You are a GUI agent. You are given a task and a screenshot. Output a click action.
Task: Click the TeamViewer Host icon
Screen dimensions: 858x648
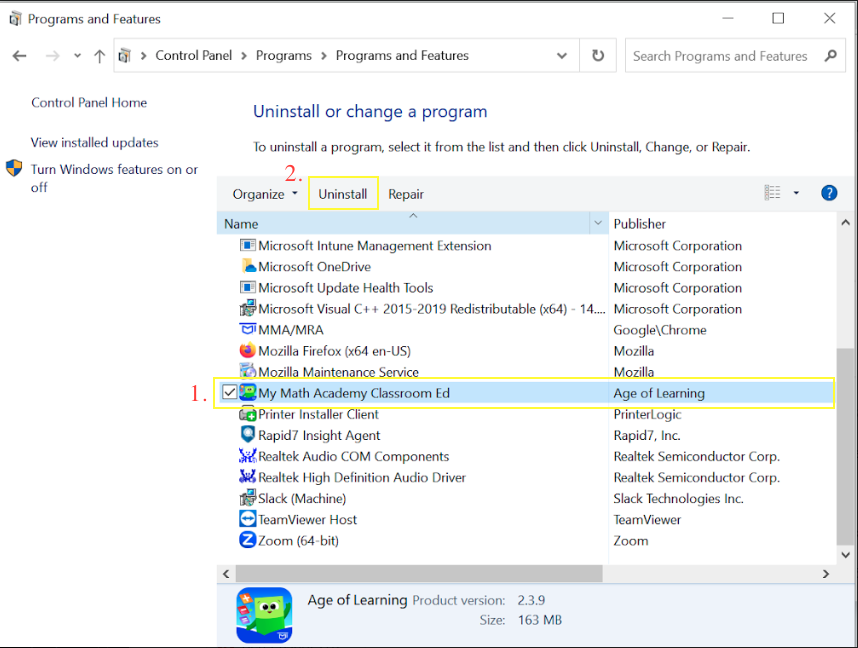248,519
